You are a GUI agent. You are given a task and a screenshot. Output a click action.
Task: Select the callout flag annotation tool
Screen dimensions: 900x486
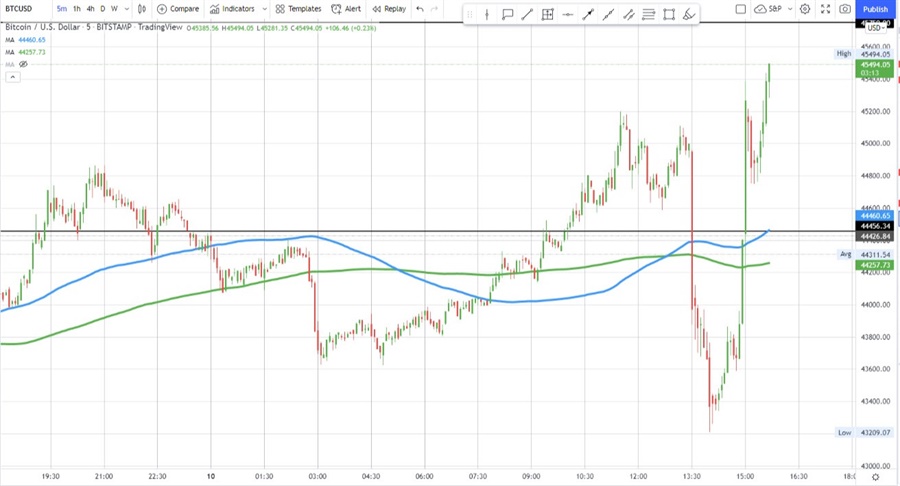coord(507,15)
